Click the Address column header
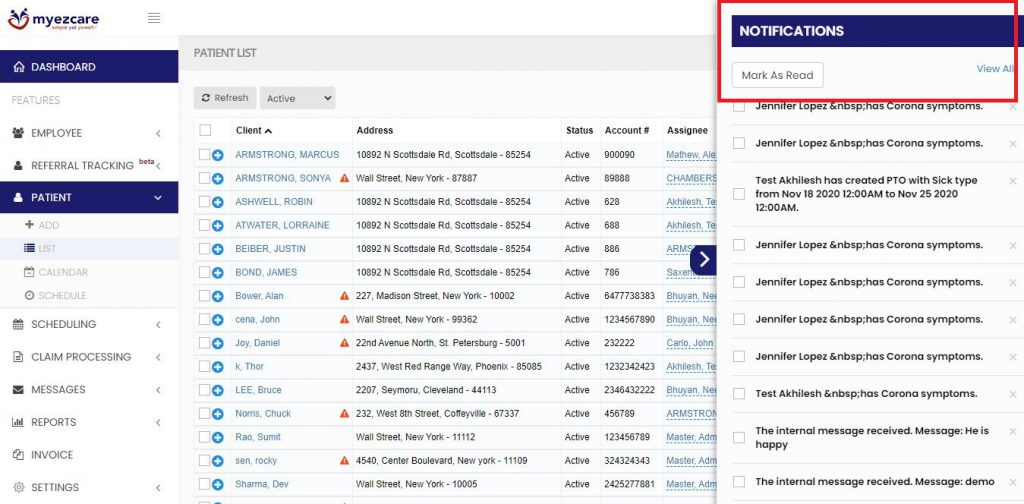 pos(375,131)
